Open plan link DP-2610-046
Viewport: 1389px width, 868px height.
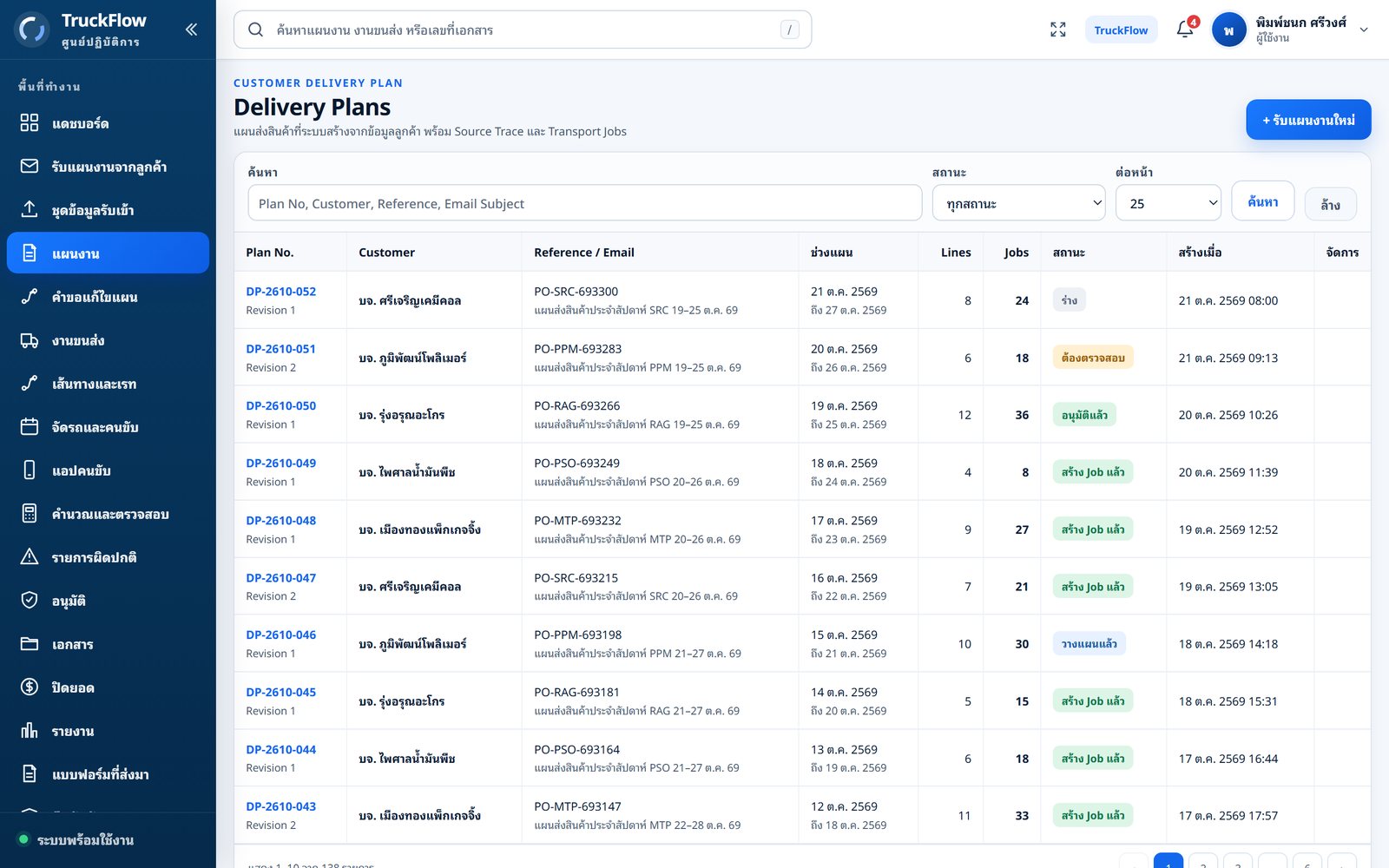(x=280, y=635)
